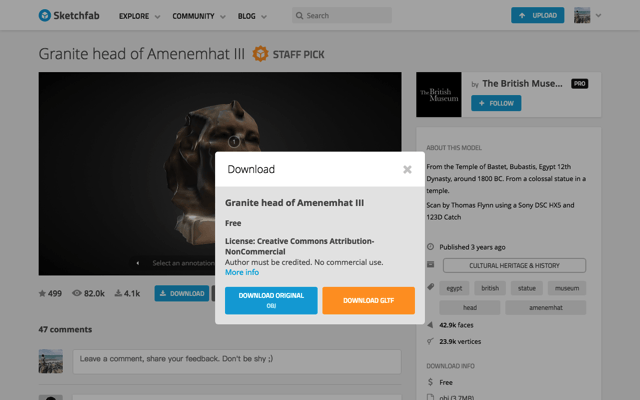Click the vertices icon

[x=430, y=341]
